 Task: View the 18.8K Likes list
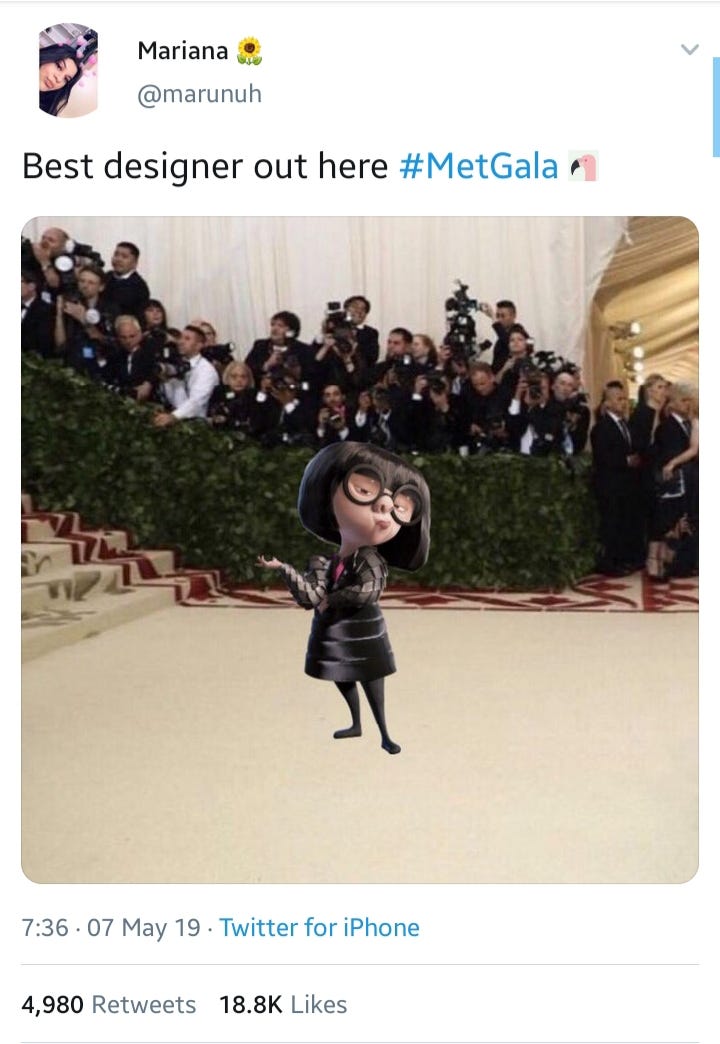283,1004
